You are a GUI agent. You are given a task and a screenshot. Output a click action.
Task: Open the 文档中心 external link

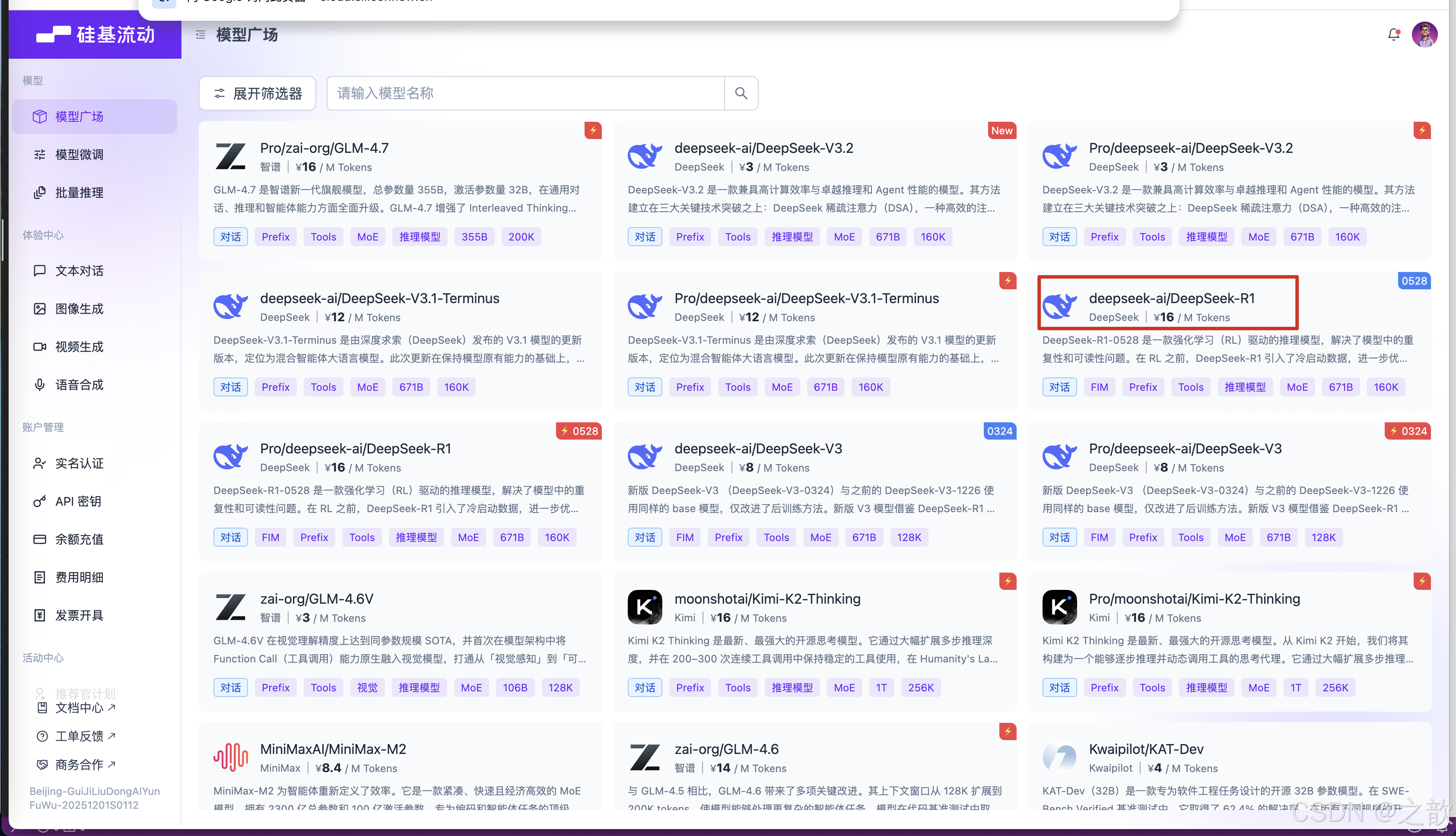[x=79, y=708]
